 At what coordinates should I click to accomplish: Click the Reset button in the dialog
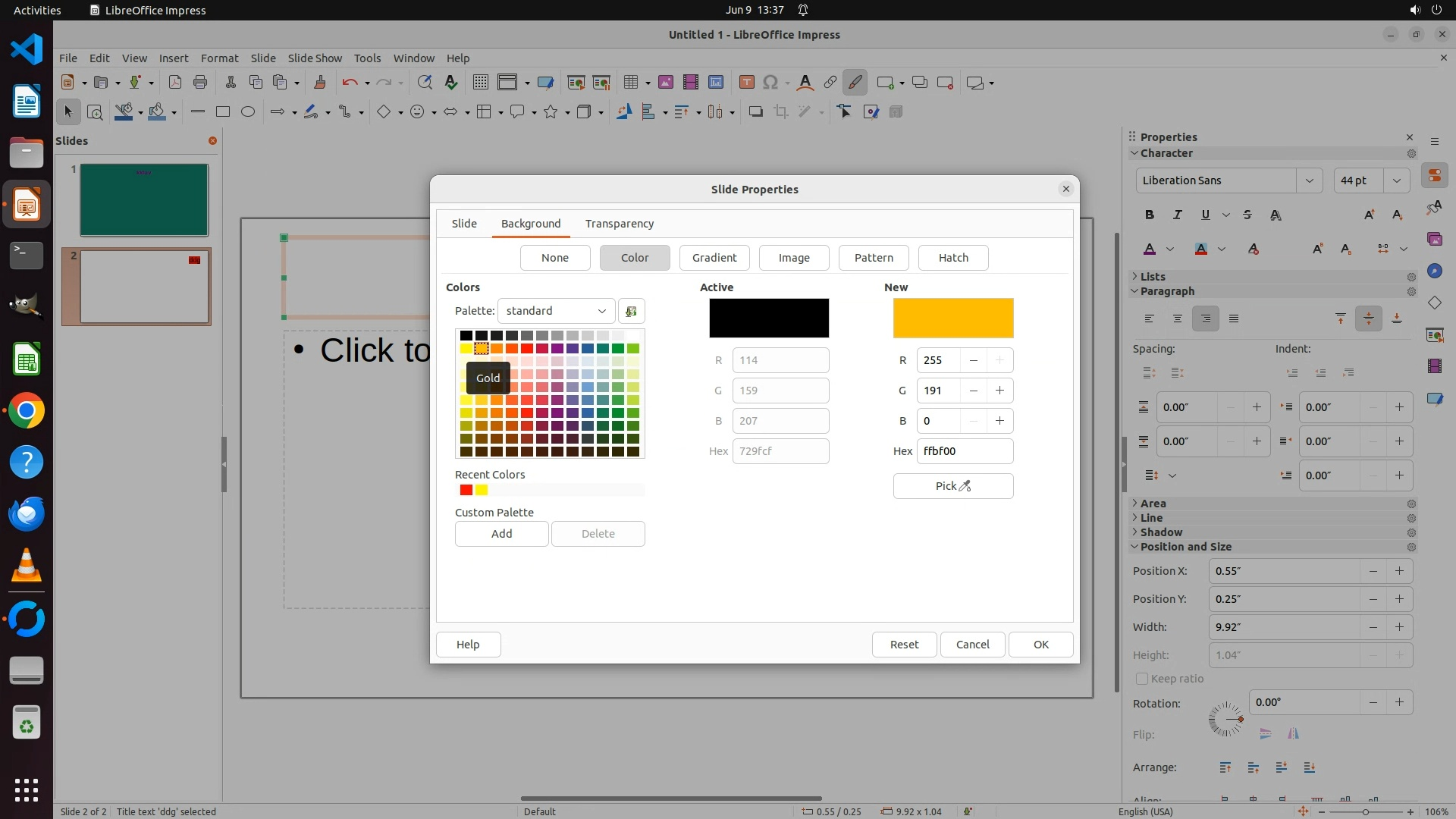pos(904,645)
